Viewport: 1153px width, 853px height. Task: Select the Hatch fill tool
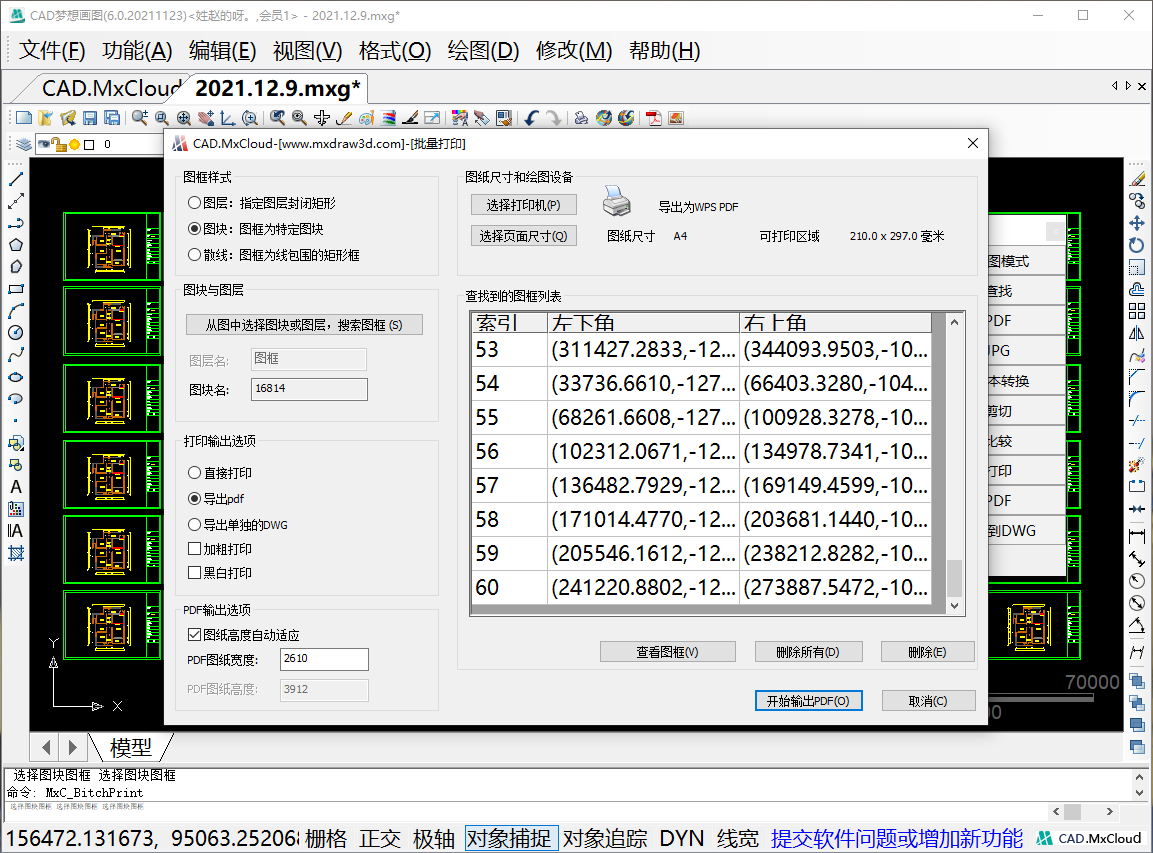point(15,553)
